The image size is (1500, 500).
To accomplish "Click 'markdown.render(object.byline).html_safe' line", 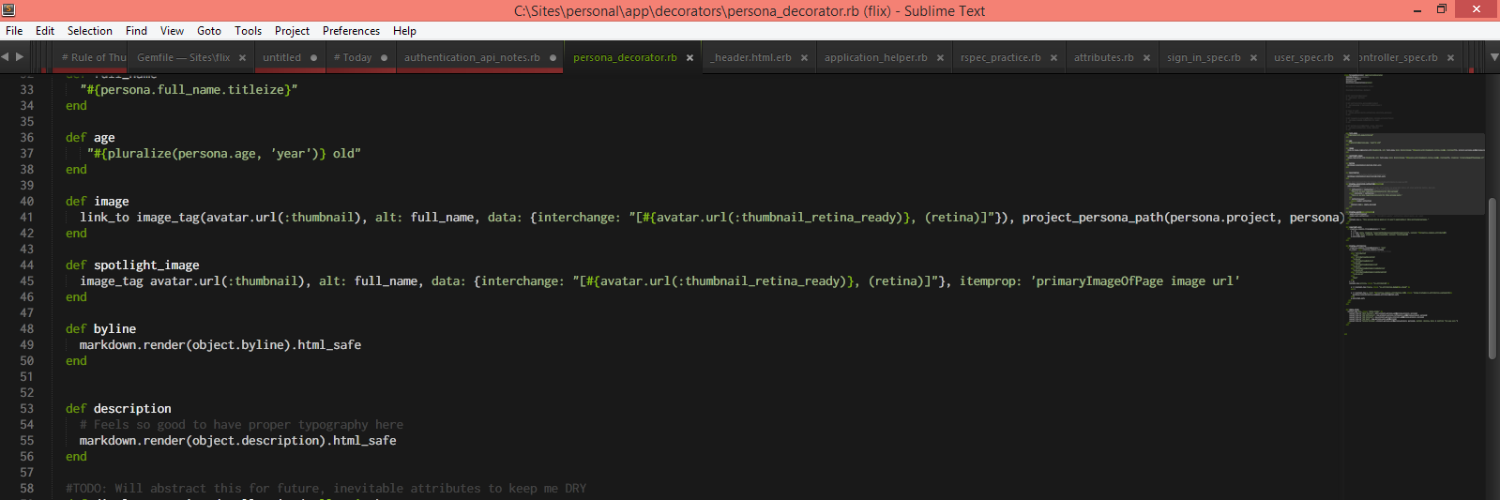I will point(220,344).
